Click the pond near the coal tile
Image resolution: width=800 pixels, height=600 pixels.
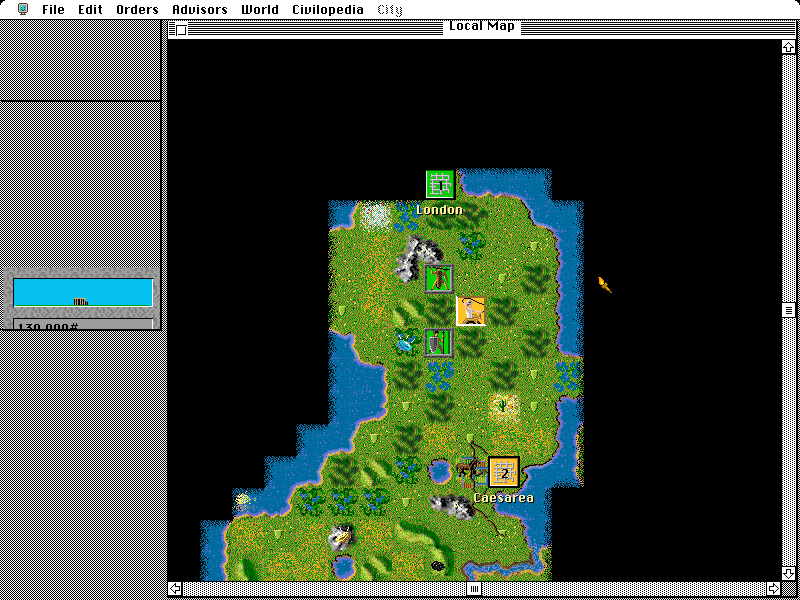coord(344,566)
